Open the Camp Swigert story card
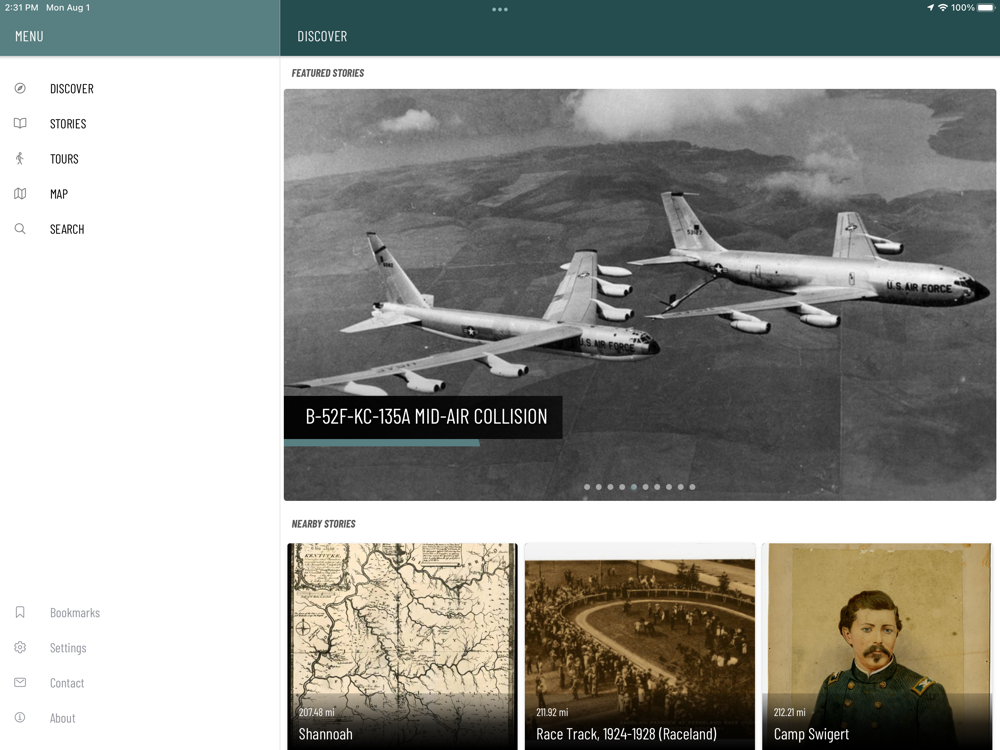Screen dimensions: 1000x750 (x=877, y=646)
